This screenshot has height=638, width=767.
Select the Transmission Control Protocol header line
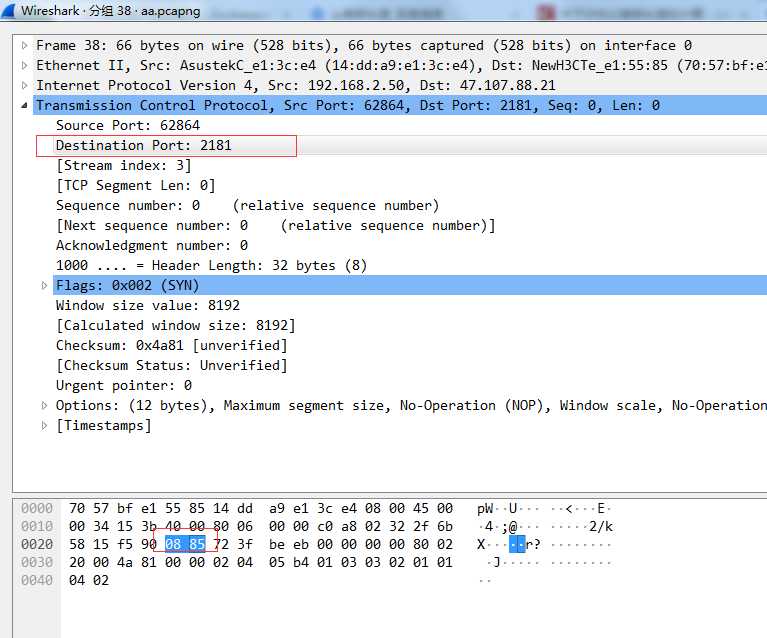point(400,105)
